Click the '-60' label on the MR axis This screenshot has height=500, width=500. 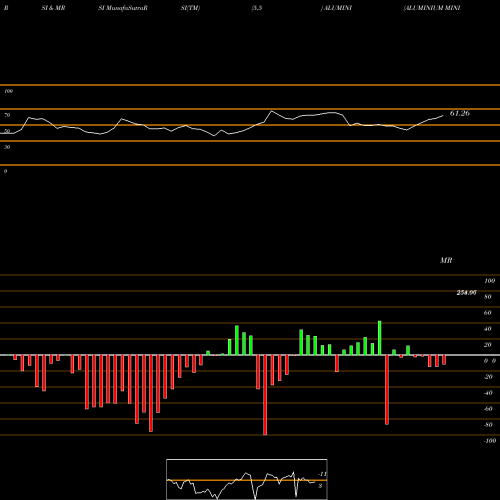[488, 409]
